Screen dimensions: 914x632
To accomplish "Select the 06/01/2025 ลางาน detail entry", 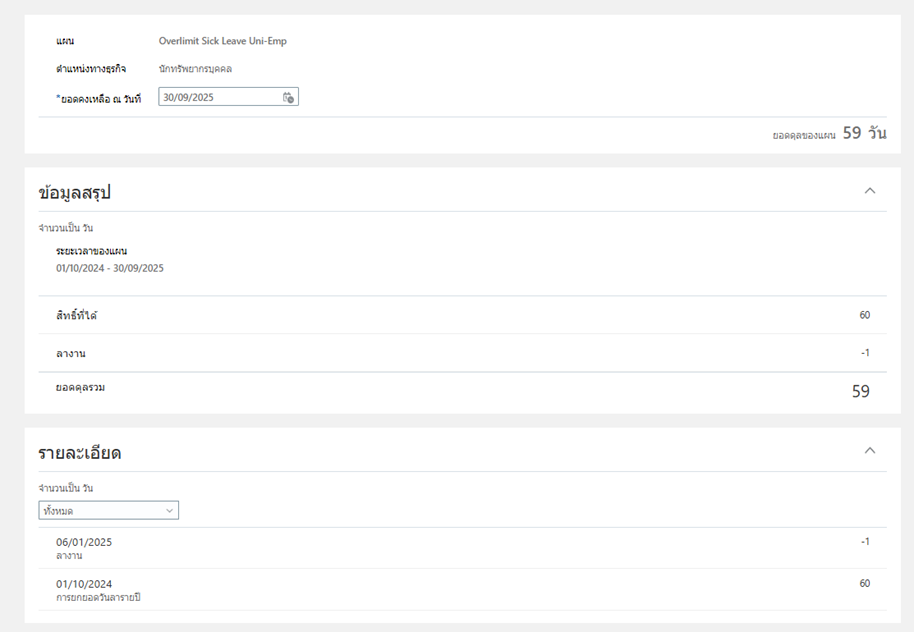I will click(x=84, y=548).
